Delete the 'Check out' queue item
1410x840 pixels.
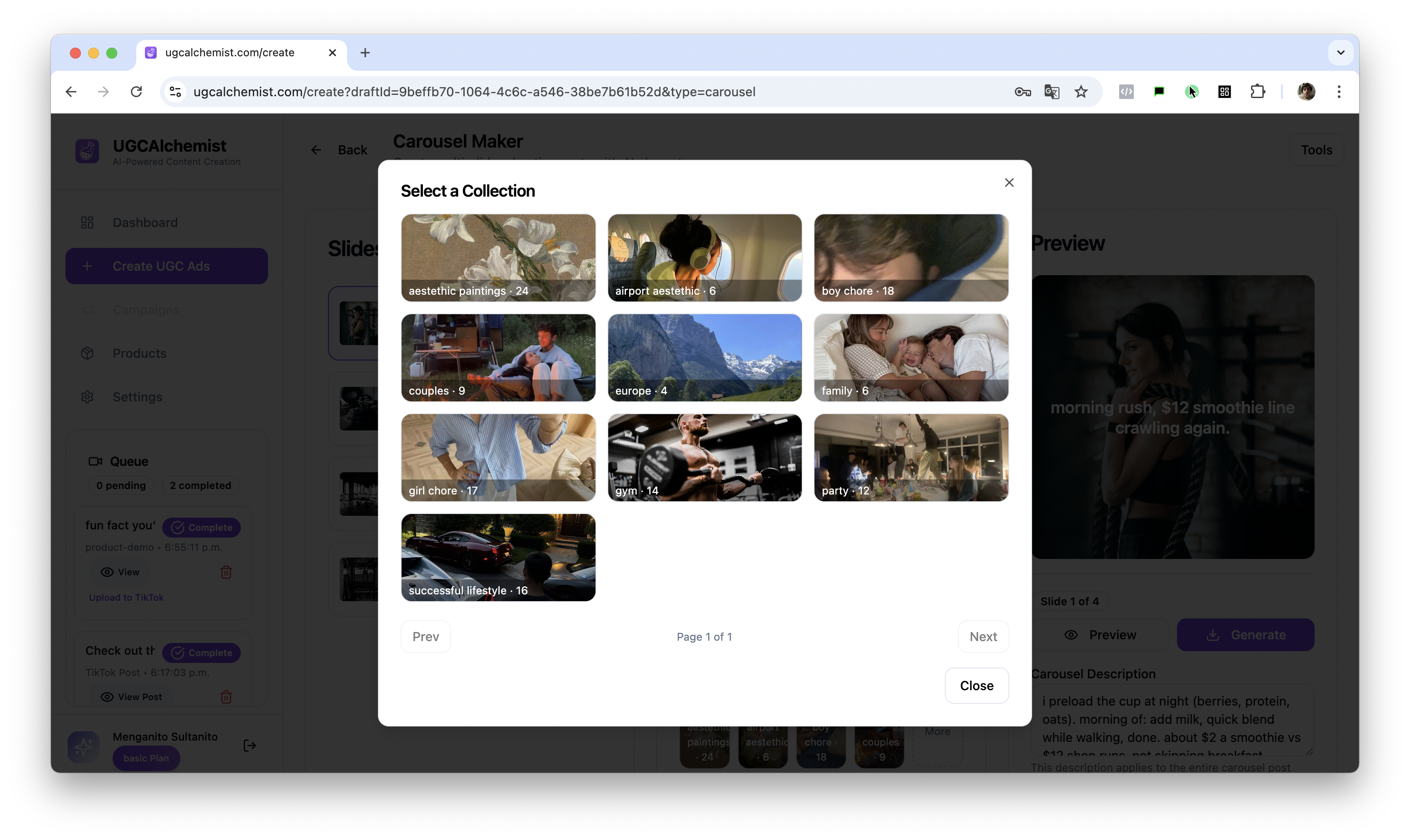point(226,697)
